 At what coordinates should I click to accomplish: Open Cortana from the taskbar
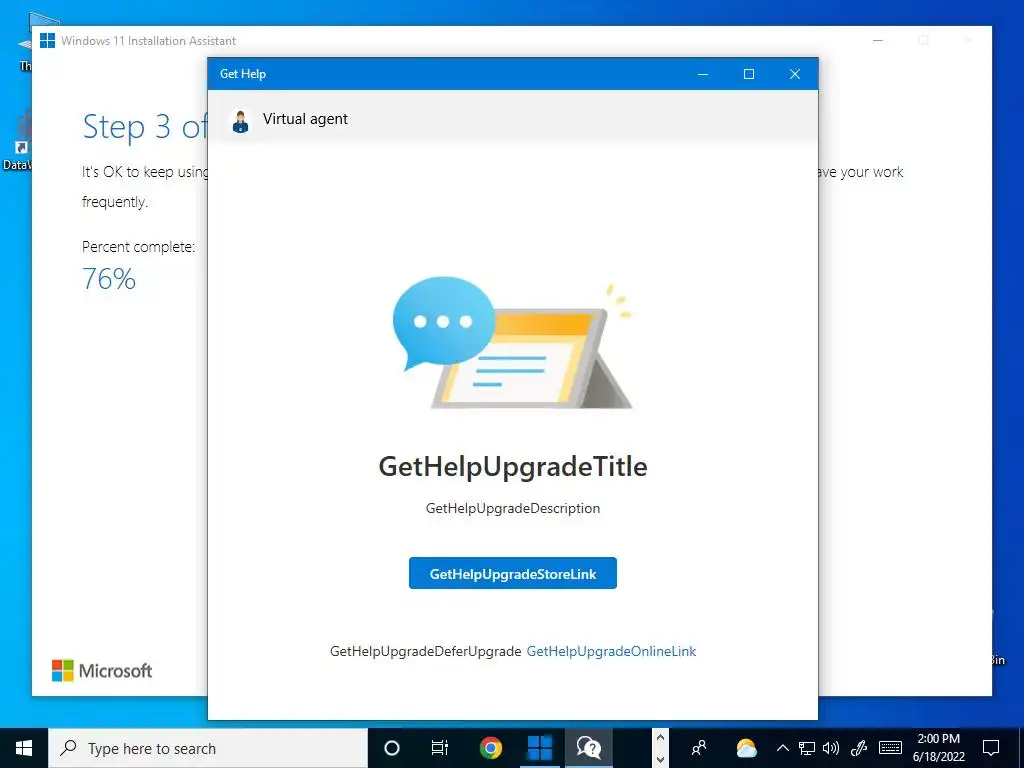[392, 748]
